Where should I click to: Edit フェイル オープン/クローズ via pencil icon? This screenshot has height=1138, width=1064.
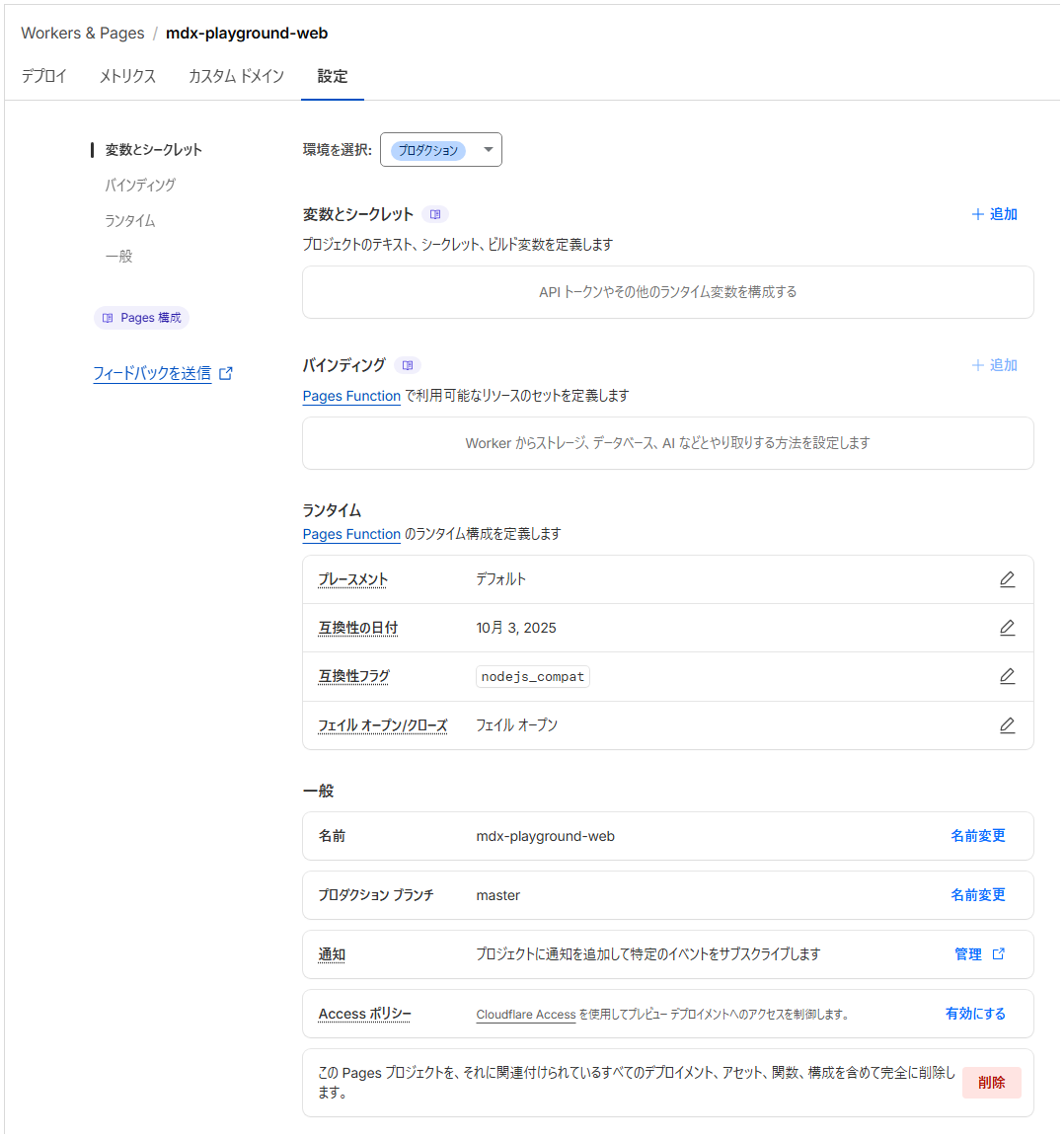(x=1007, y=725)
